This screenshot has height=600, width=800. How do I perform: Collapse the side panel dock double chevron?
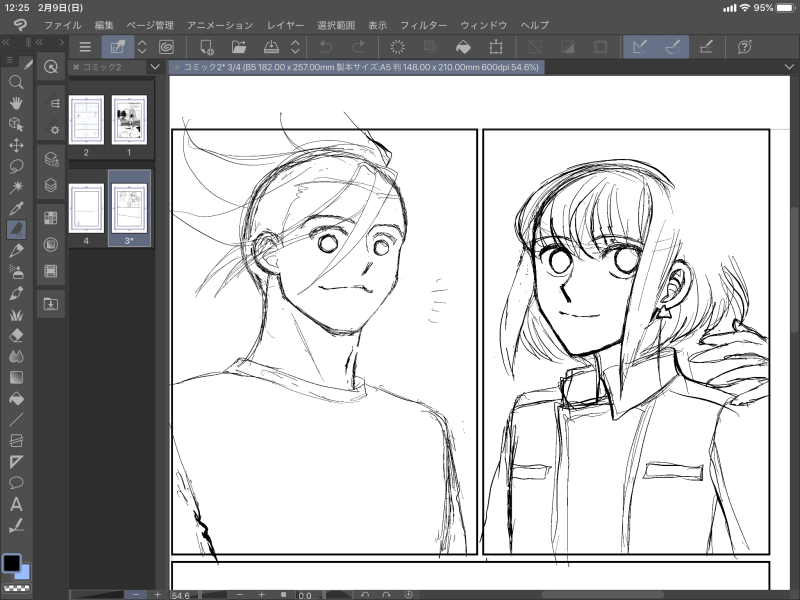pyautogui.click(x=39, y=42)
